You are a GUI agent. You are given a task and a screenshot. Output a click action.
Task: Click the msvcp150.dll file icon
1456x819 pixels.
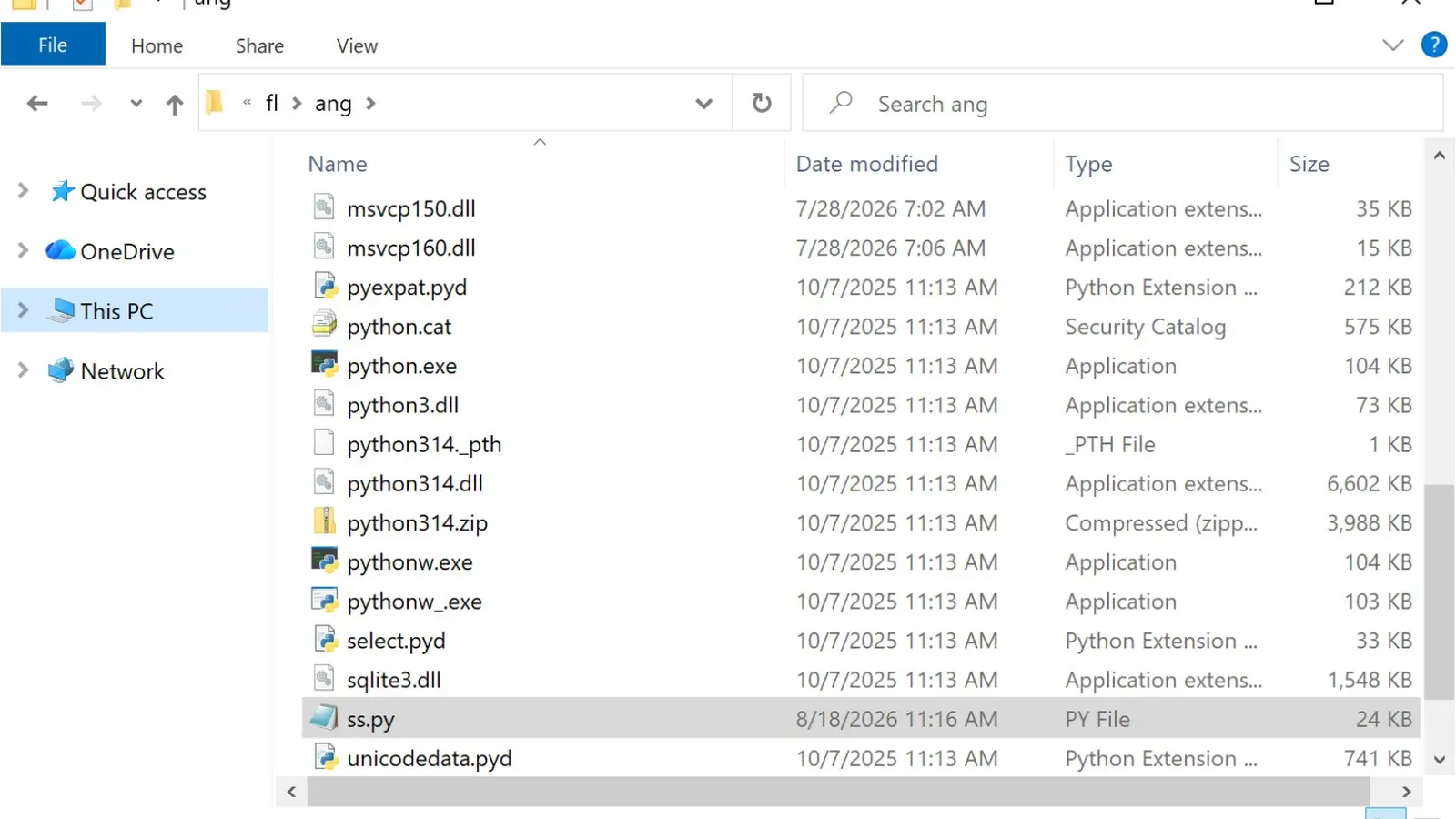pos(324,207)
